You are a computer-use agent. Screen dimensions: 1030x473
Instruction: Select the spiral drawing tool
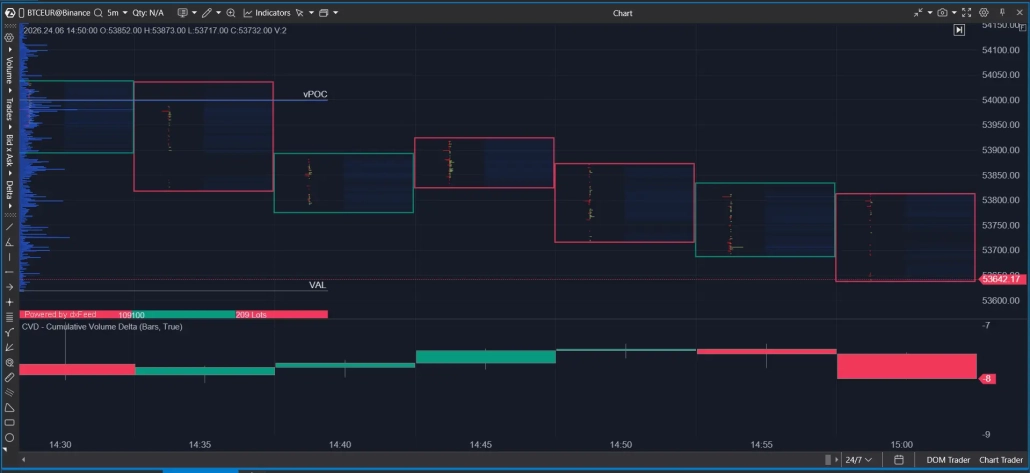(9, 363)
